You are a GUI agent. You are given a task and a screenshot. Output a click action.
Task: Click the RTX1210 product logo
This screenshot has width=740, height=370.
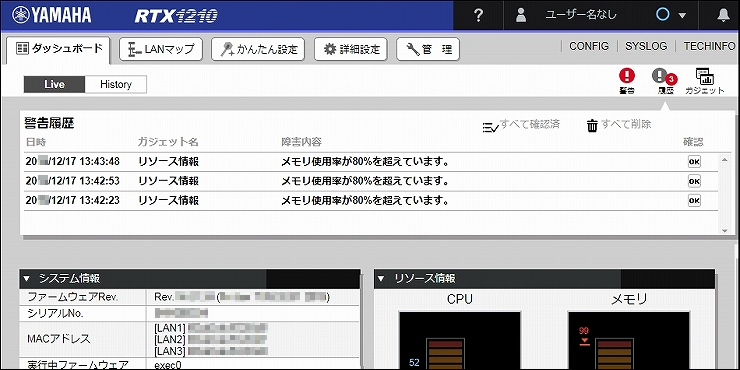coord(176,16)
